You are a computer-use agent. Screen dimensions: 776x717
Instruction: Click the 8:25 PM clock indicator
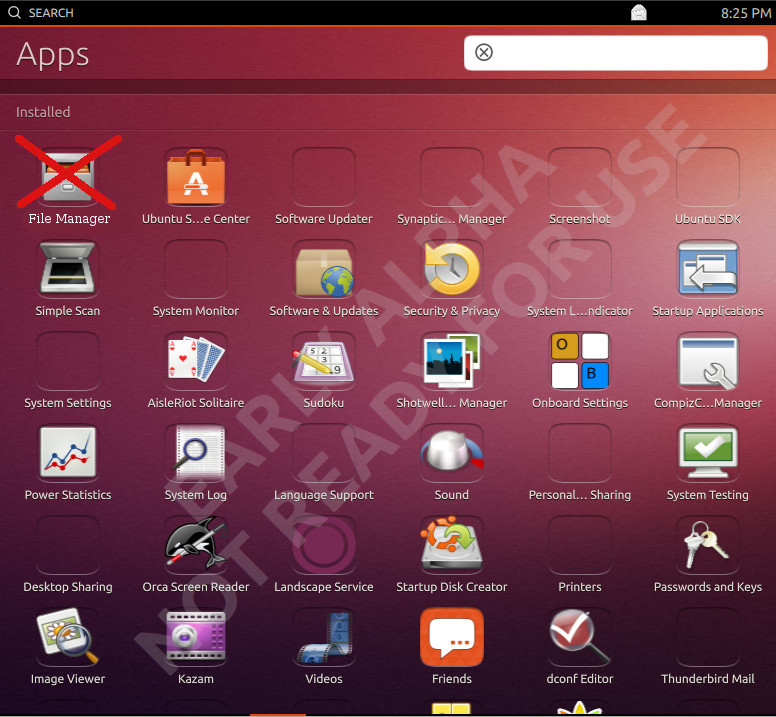[x=746, y=13]
